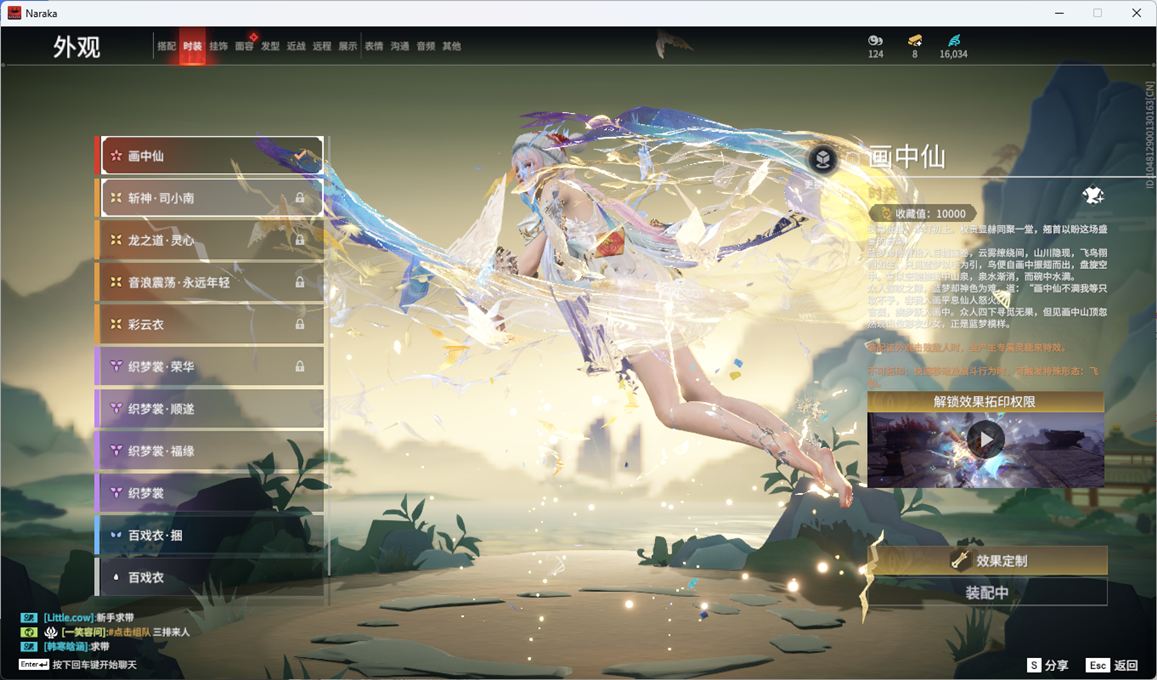The height and width of the screenshot is (680, 1157).
Task: Click the gold bar currency icon
Action: point(914,41)
